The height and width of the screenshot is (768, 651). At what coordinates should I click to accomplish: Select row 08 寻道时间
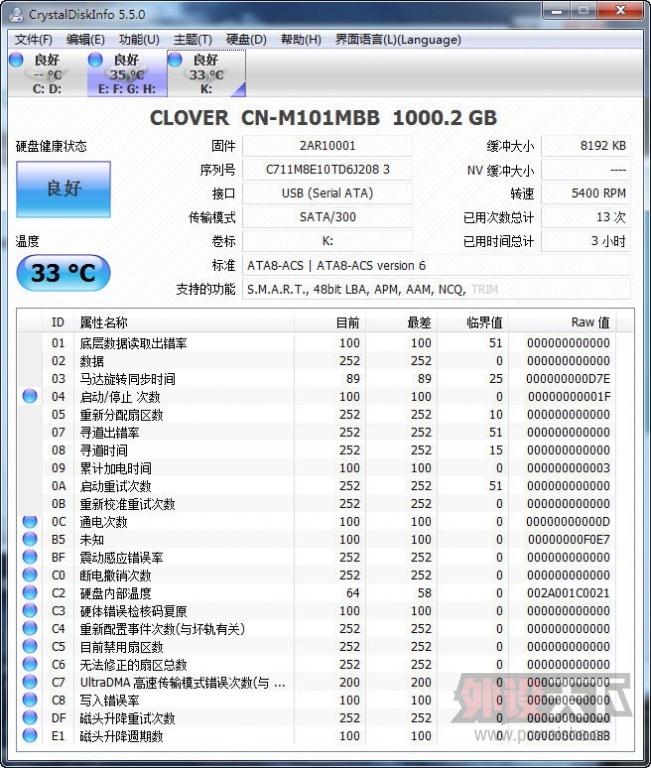[317, 450]
